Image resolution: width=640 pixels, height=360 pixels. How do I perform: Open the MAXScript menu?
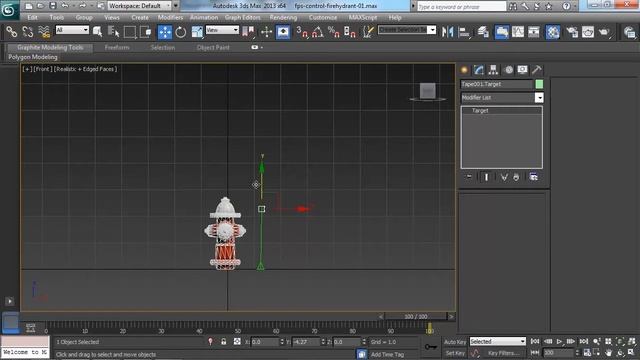[x=363, y=18]
